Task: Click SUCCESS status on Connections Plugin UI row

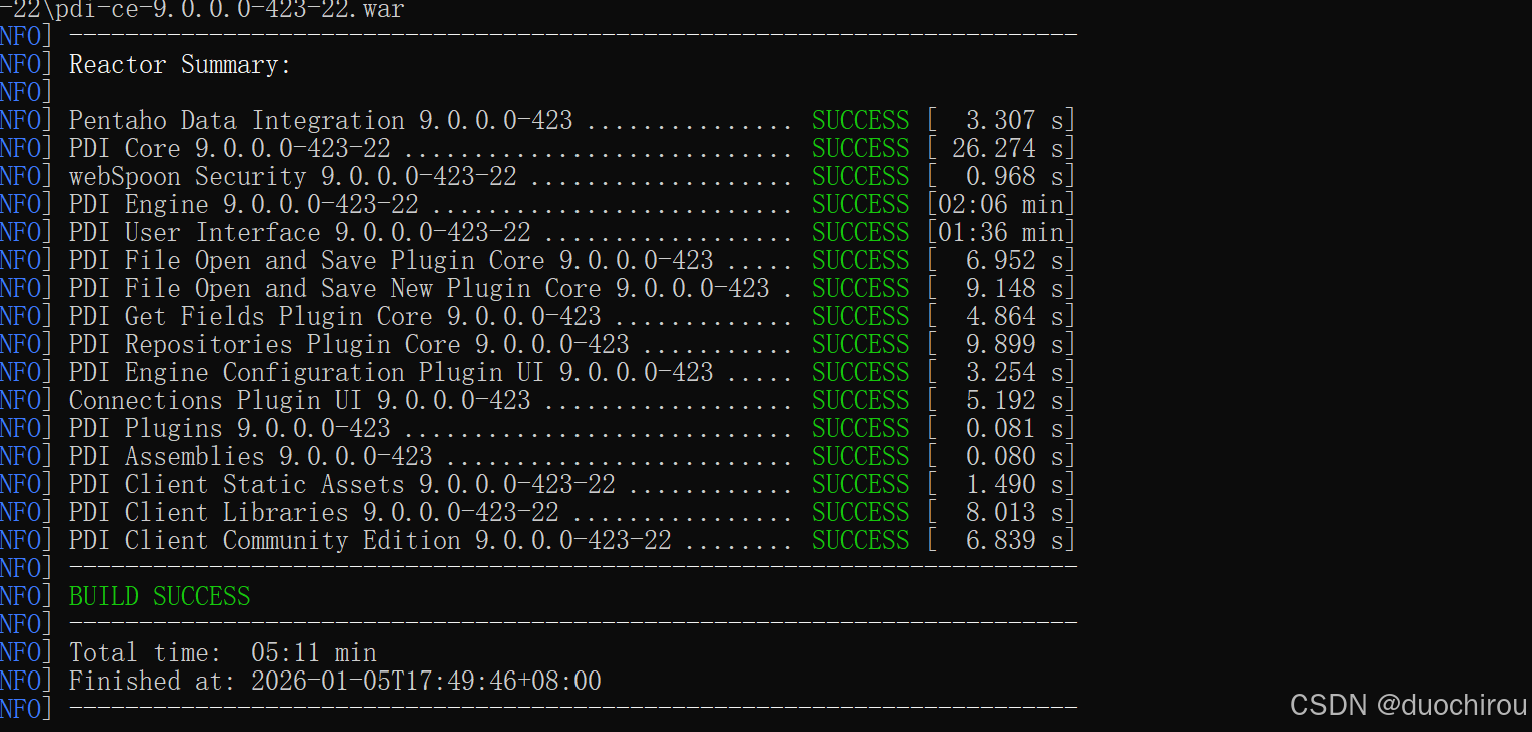Action: pyautogui.click(x=860, y=401)
